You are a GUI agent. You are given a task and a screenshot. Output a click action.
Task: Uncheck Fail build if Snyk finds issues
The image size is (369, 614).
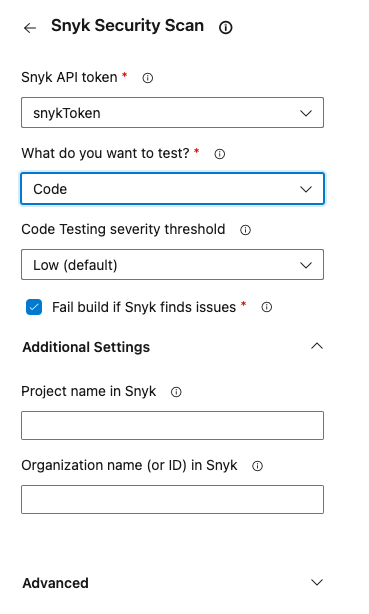[x=34, y=307]
